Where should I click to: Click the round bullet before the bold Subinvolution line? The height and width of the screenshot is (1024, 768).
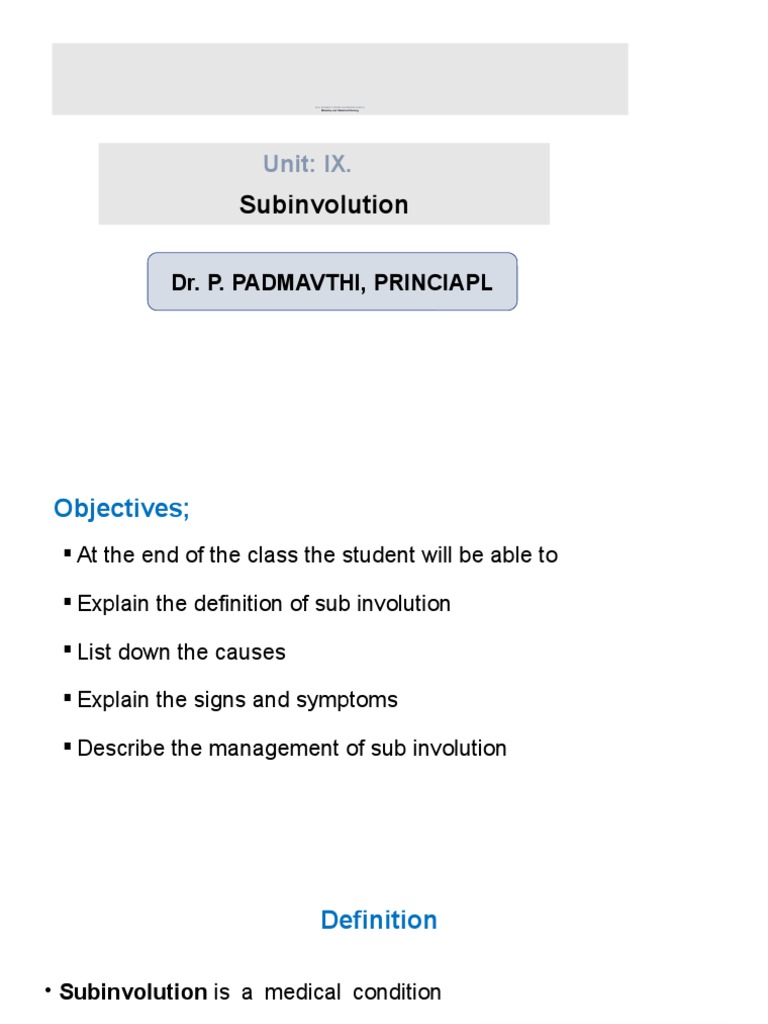[x=47, y=990]
